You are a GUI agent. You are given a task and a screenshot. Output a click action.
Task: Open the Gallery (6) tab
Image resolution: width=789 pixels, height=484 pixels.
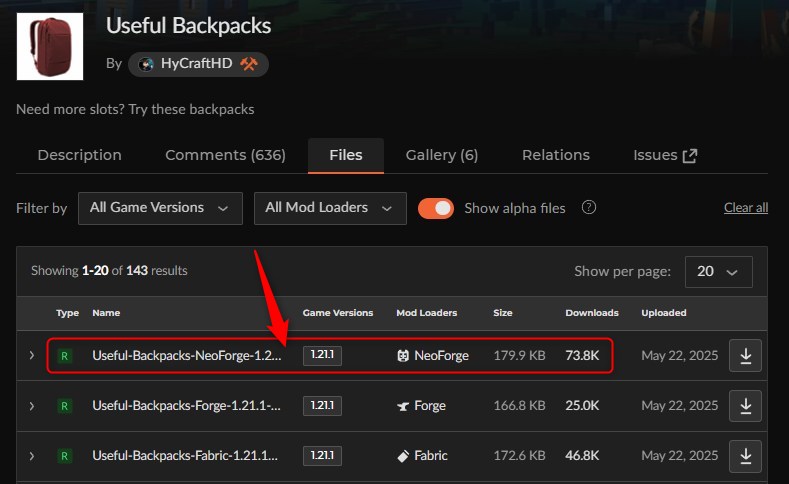point(442,155)
